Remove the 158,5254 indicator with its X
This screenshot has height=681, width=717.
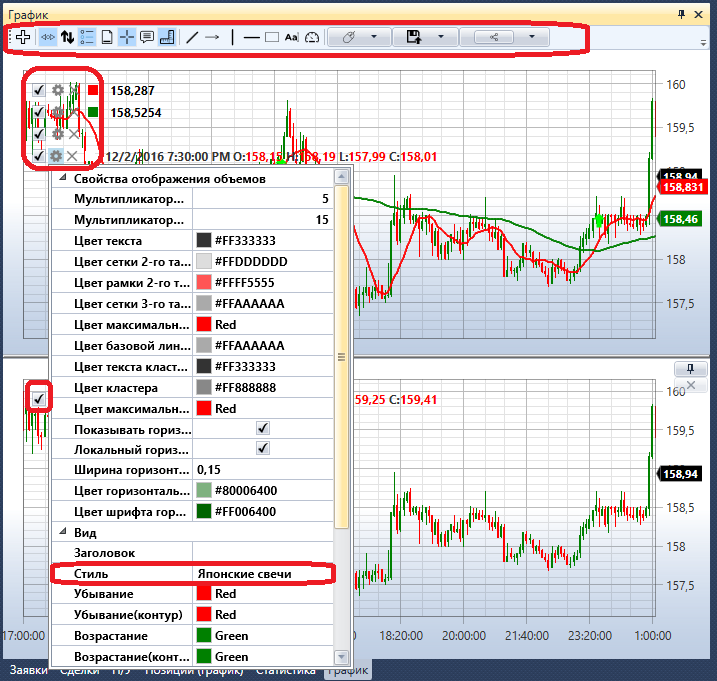tap(74, 112)
